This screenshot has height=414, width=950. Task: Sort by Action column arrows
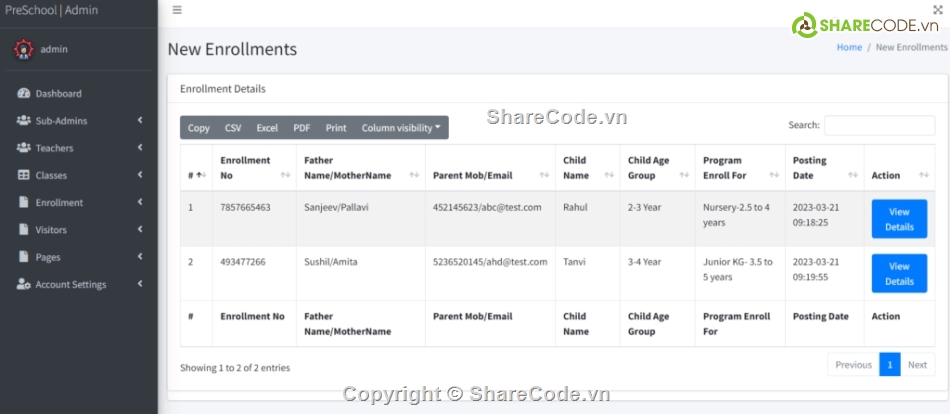pos(924,175)
